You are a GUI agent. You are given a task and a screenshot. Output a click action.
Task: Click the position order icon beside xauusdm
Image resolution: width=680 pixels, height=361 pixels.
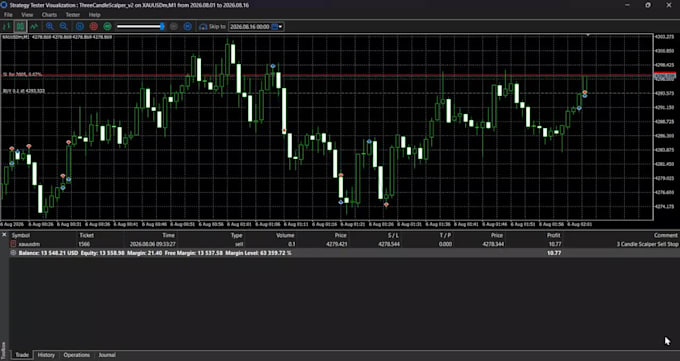pos(13,244)
